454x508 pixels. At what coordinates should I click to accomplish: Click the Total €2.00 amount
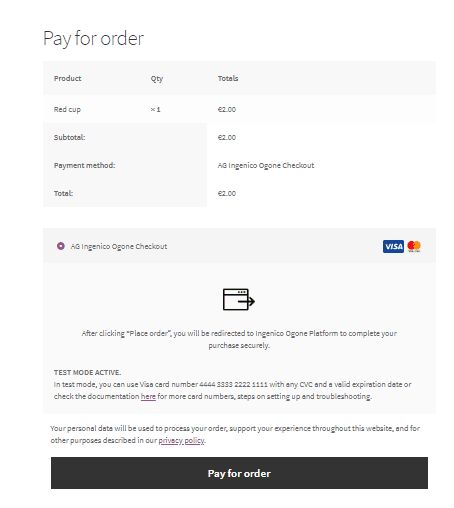227,193
